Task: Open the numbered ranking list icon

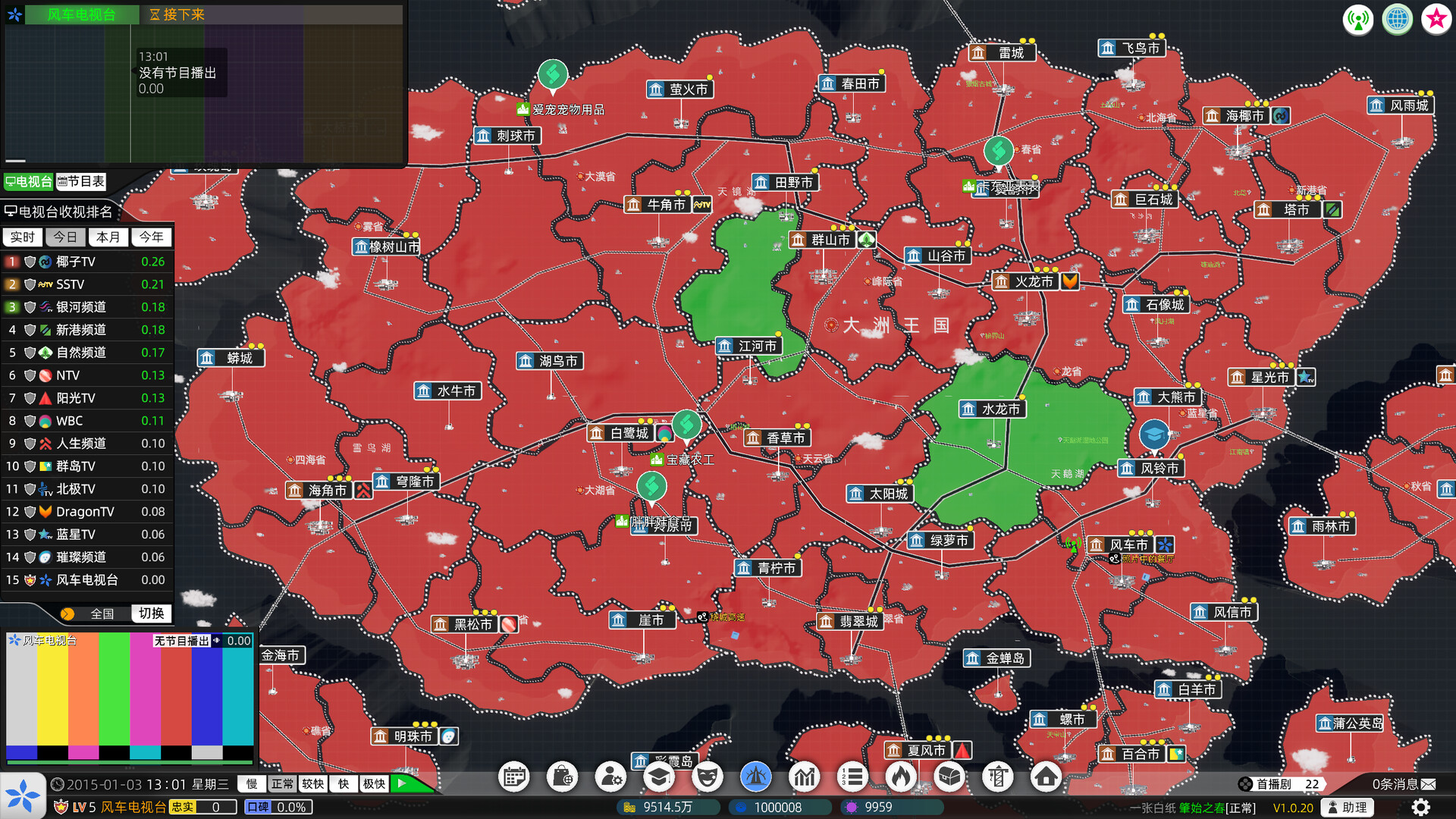Action: click(852, 777)
